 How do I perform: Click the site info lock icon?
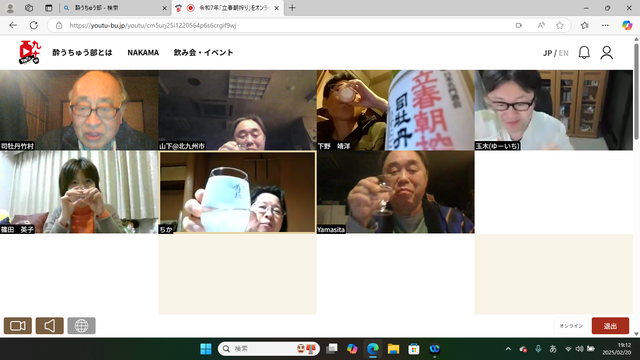point(59,25)
